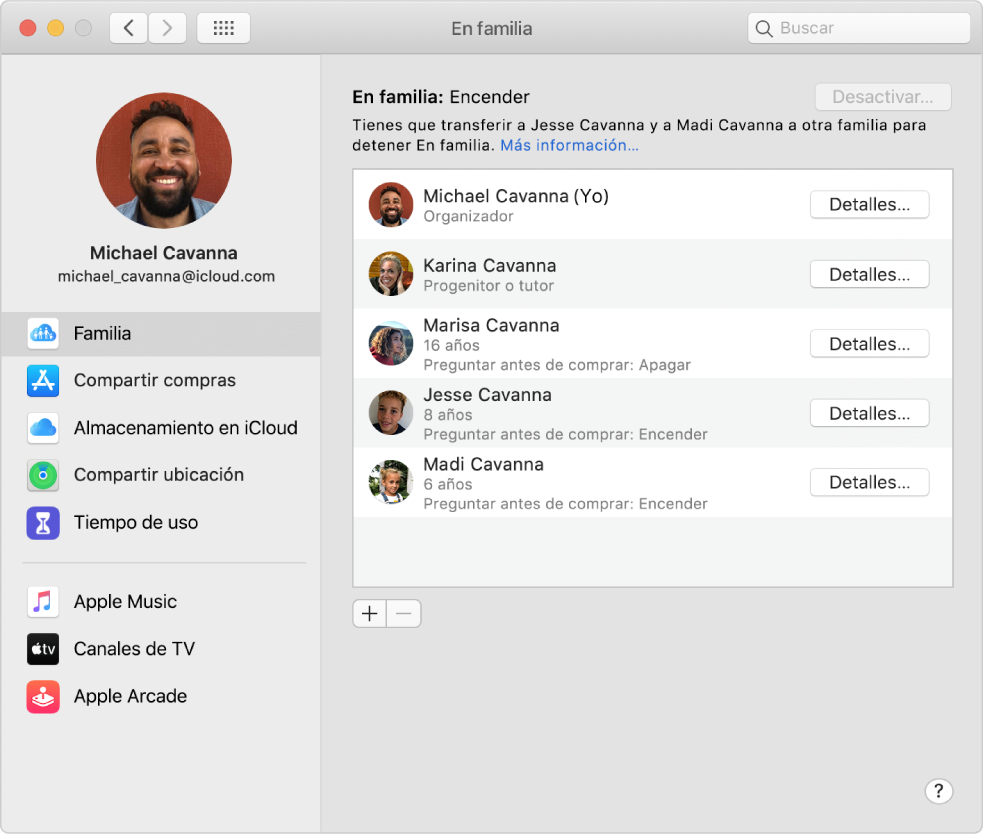Screen dimensions: 984x835
Task: Open Detalles for Karina Cavanna
Action: (869, 274)
